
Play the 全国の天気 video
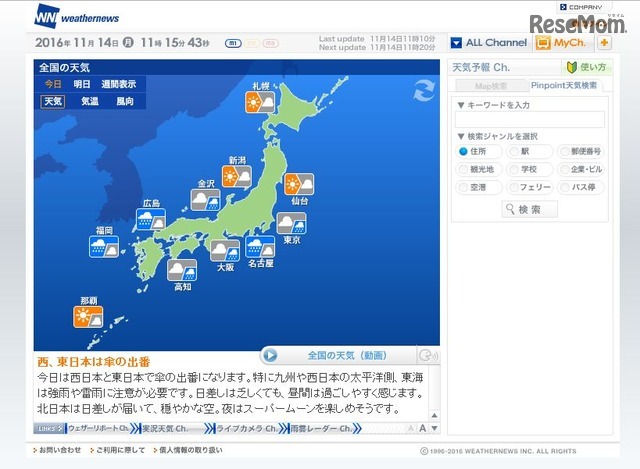coord(338,356)
